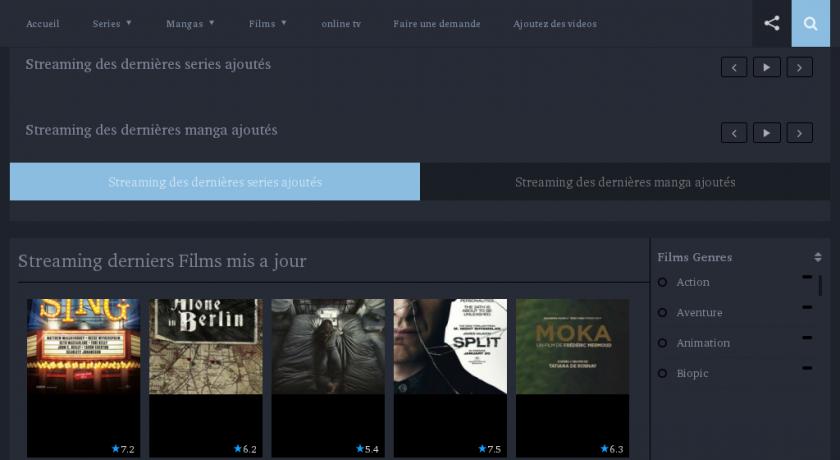Expand the Mangas dropdown menu
Image resolution: width=840 pixels, height=460 pixels.
190,24
